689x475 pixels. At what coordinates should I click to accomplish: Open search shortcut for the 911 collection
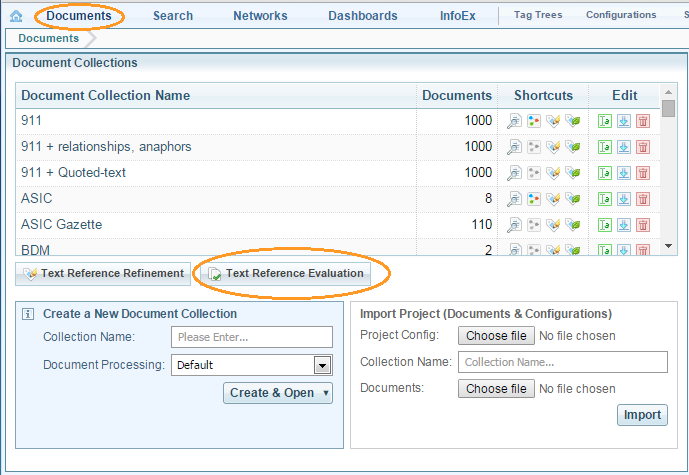(x=514, y=121)
